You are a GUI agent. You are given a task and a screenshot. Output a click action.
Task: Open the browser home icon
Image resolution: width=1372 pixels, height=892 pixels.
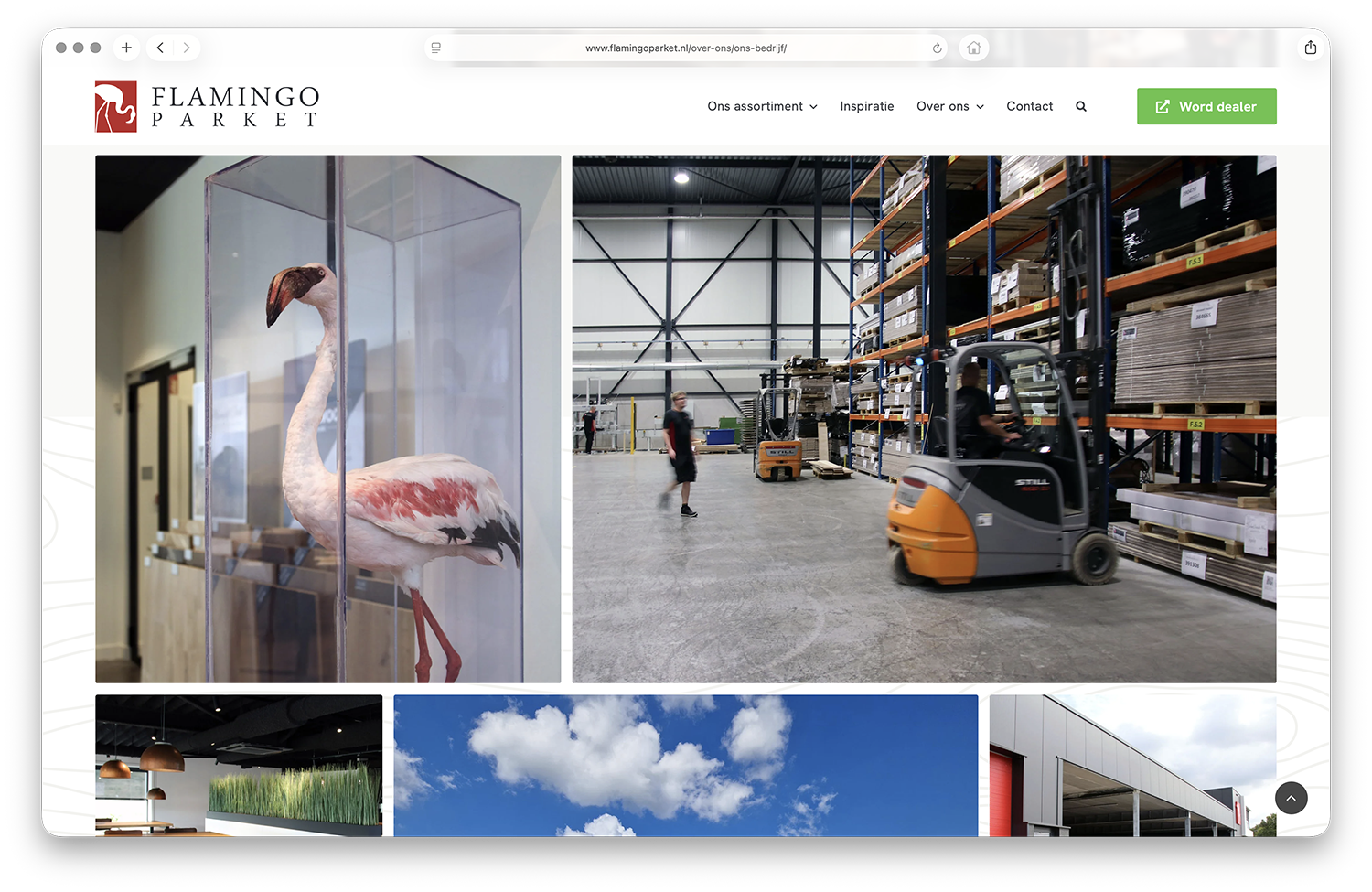(974, 48)
